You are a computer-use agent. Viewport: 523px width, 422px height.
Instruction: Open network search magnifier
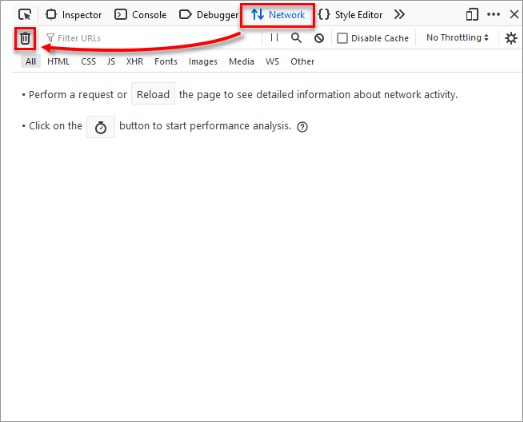coord(296,38)
